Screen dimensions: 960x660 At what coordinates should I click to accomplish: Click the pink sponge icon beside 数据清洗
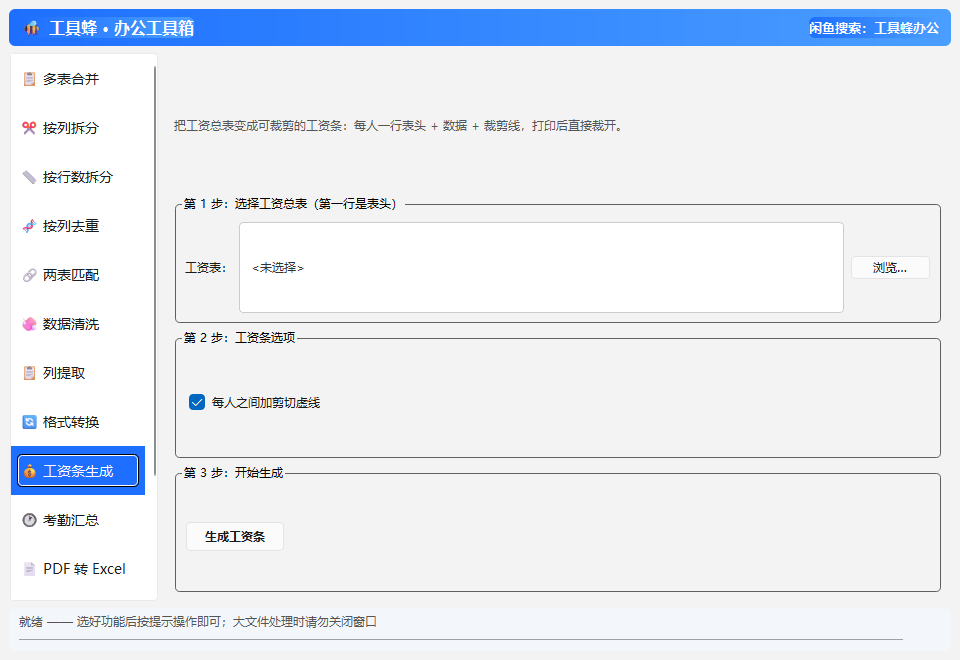(29, 324)
